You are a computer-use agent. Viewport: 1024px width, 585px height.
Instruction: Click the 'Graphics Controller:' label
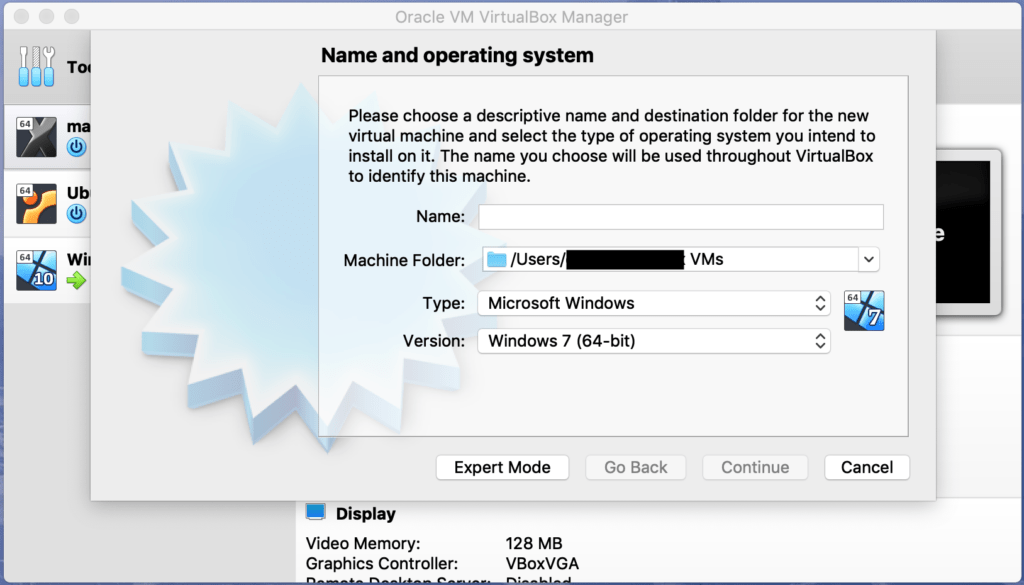tap(382, 563)
